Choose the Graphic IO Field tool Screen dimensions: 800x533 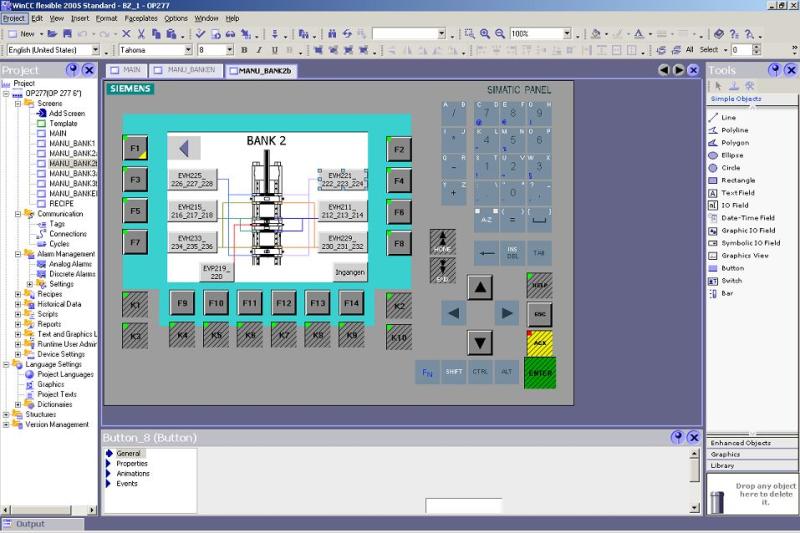coord(742,231)
